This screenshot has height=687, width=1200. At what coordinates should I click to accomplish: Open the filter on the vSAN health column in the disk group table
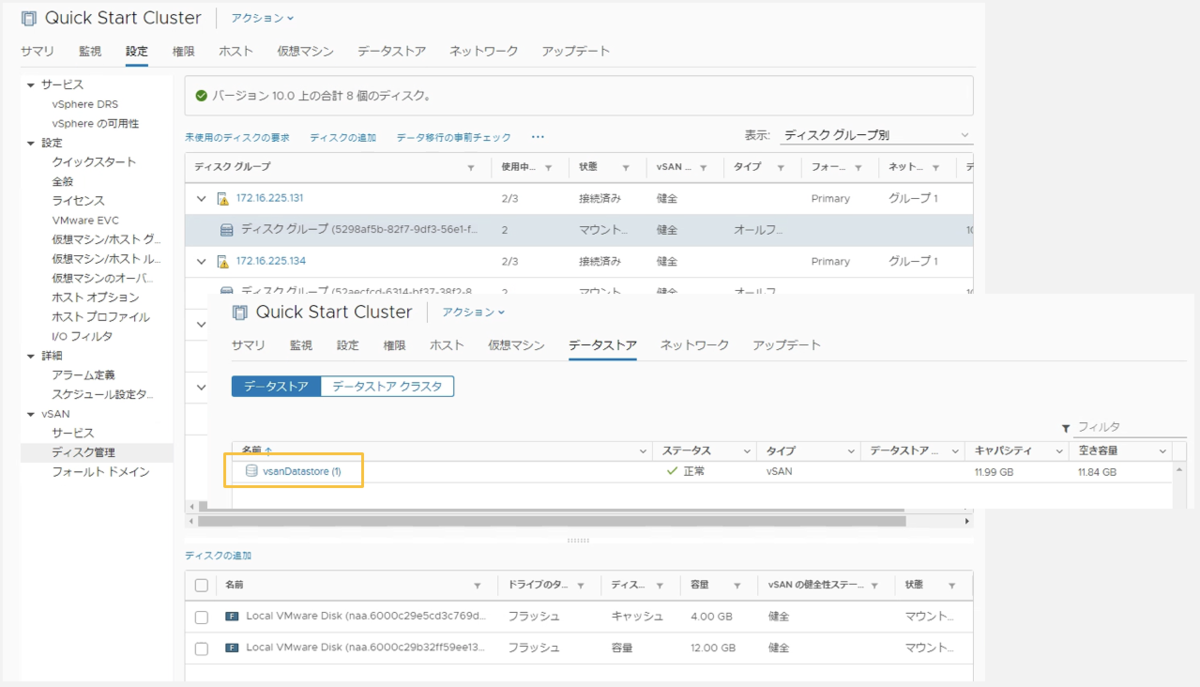coord(703,168)
